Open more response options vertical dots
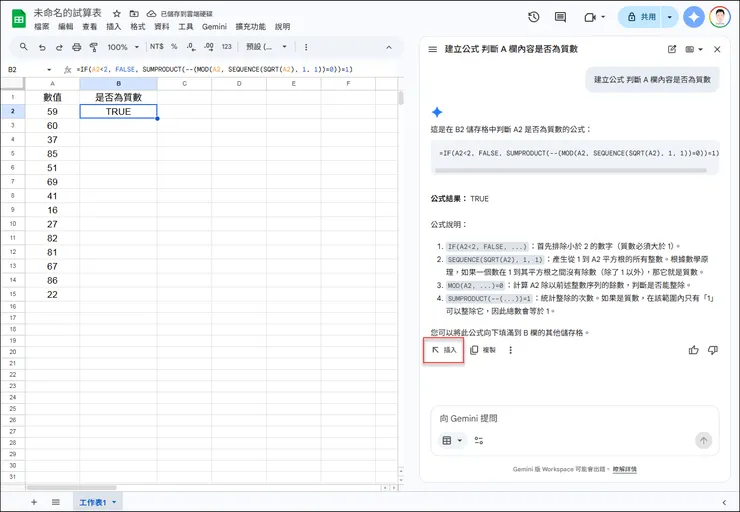 click(510, 350)
